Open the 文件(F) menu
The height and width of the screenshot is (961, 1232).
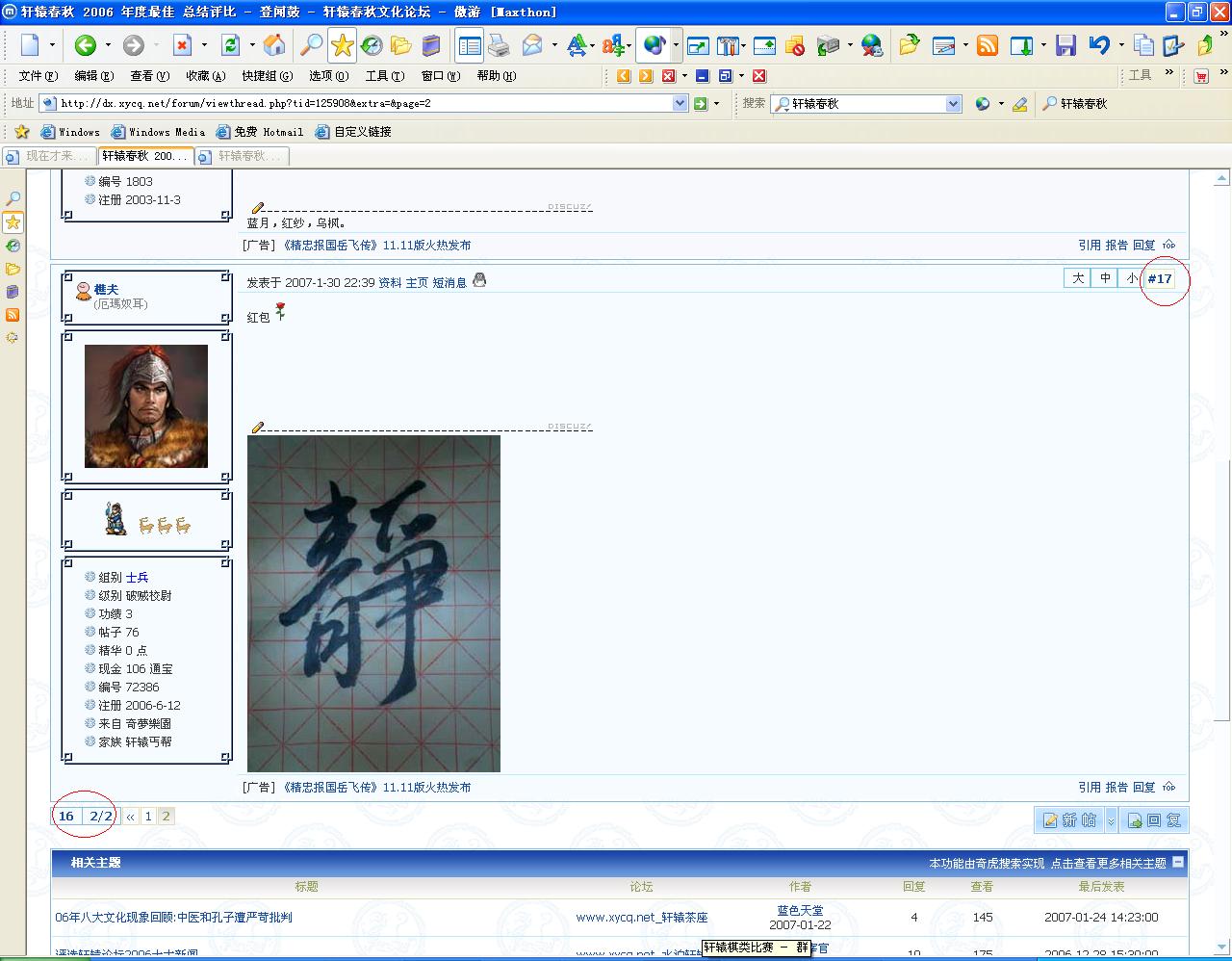pyautogui.click(x=38, y=76)
